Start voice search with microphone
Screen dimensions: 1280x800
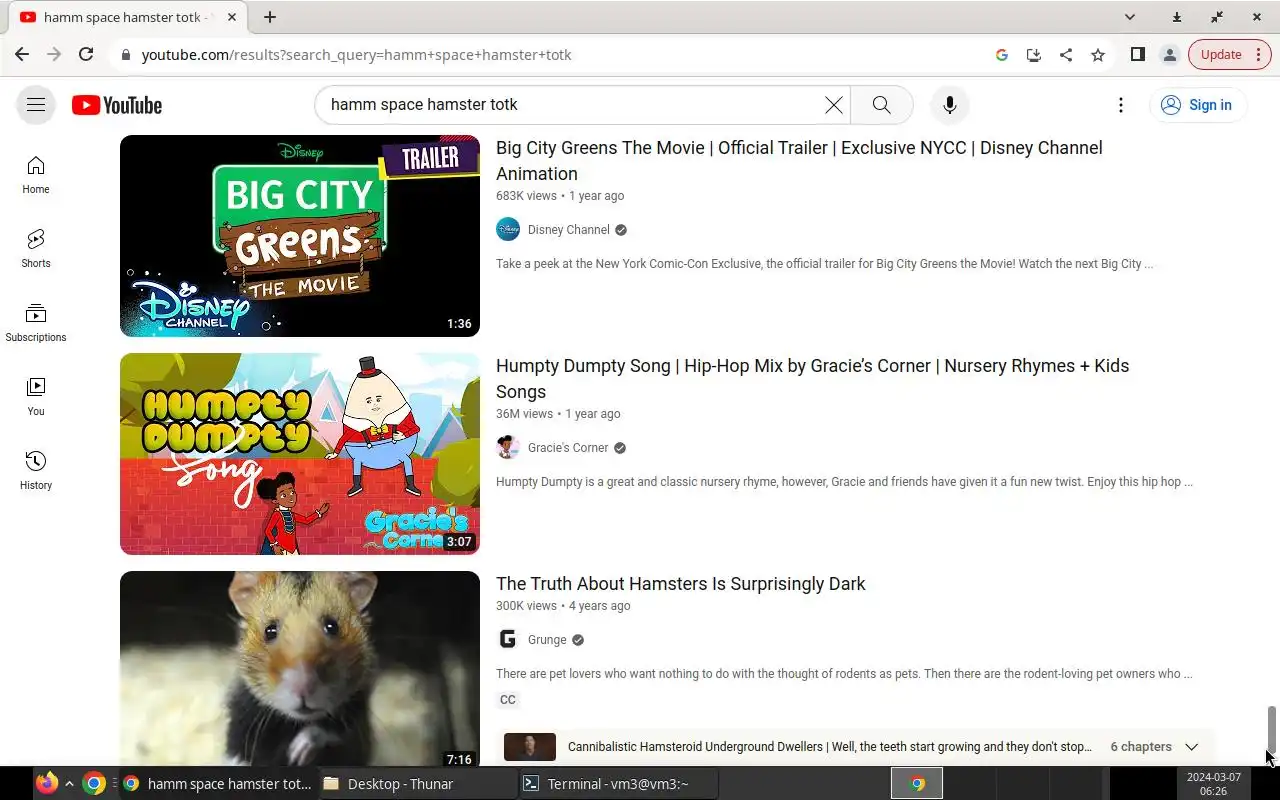click(x=950, y=105)
